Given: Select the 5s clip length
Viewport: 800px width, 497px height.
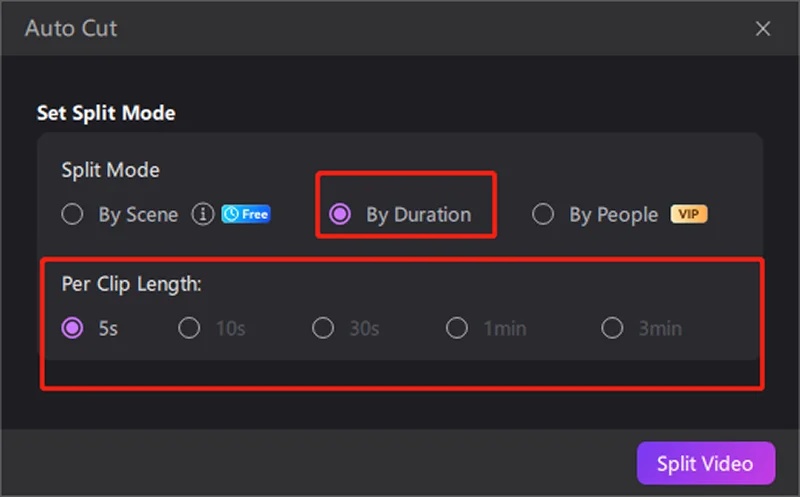Looking at the screenshot, I should click(x=72, y=328).
